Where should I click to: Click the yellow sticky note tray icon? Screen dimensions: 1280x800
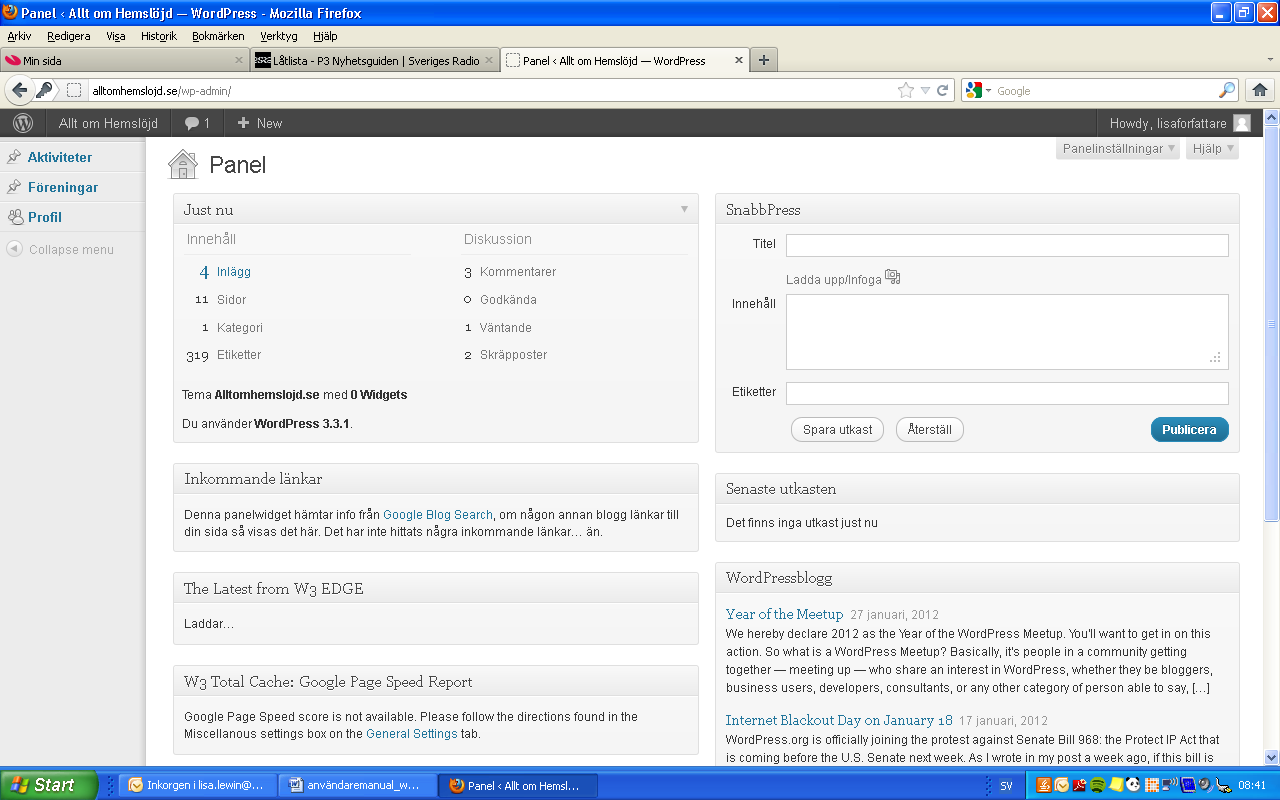click(1116, 785)
